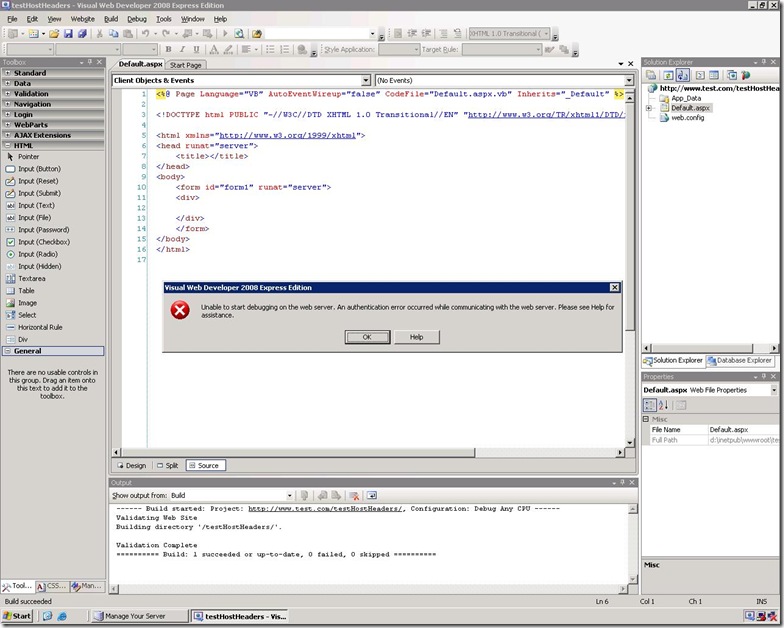Open the Client Objects & Events dropdown
The image size is (784, 628).
(x=365, y=80)
